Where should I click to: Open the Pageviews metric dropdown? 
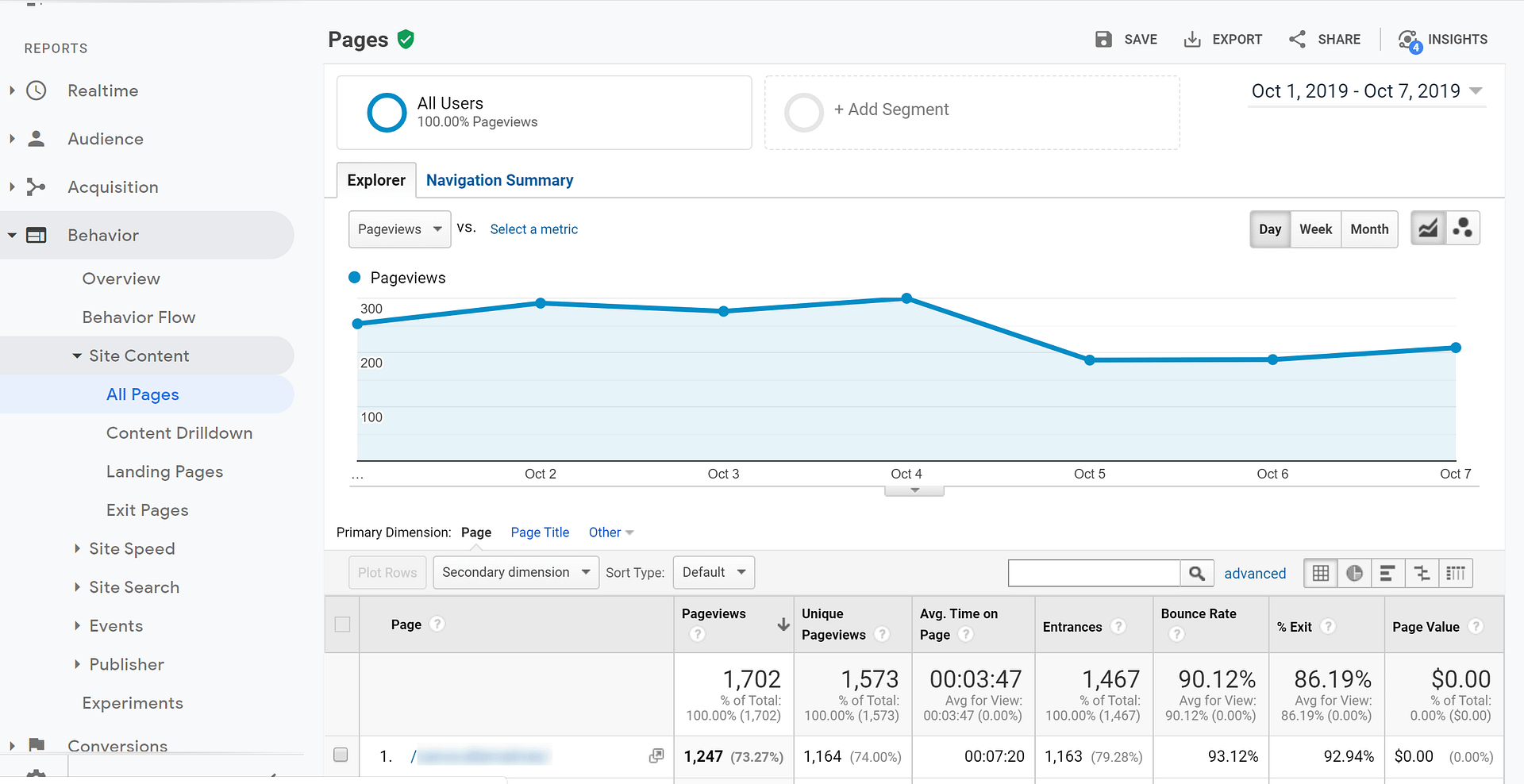coord(399,229)
